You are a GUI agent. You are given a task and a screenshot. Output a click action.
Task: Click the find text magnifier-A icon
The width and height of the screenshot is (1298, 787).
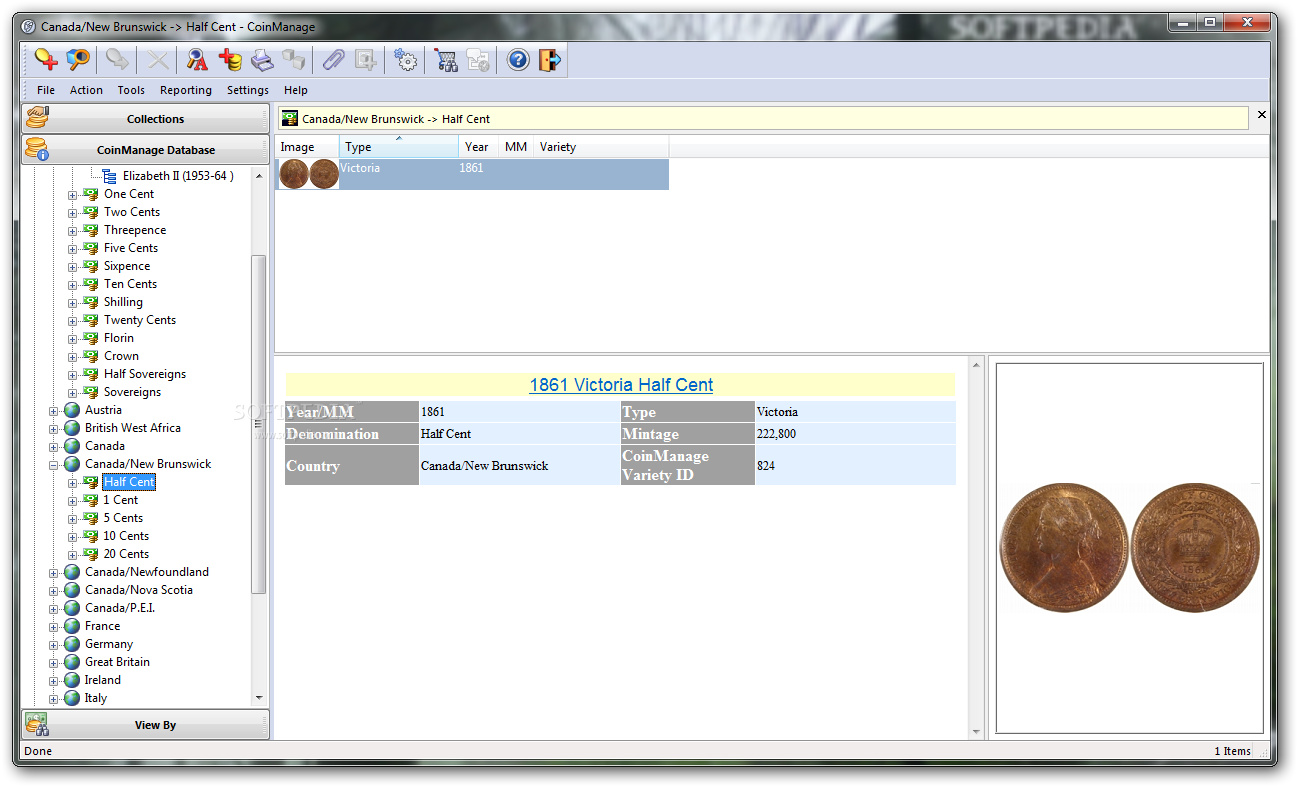(197, 60)
